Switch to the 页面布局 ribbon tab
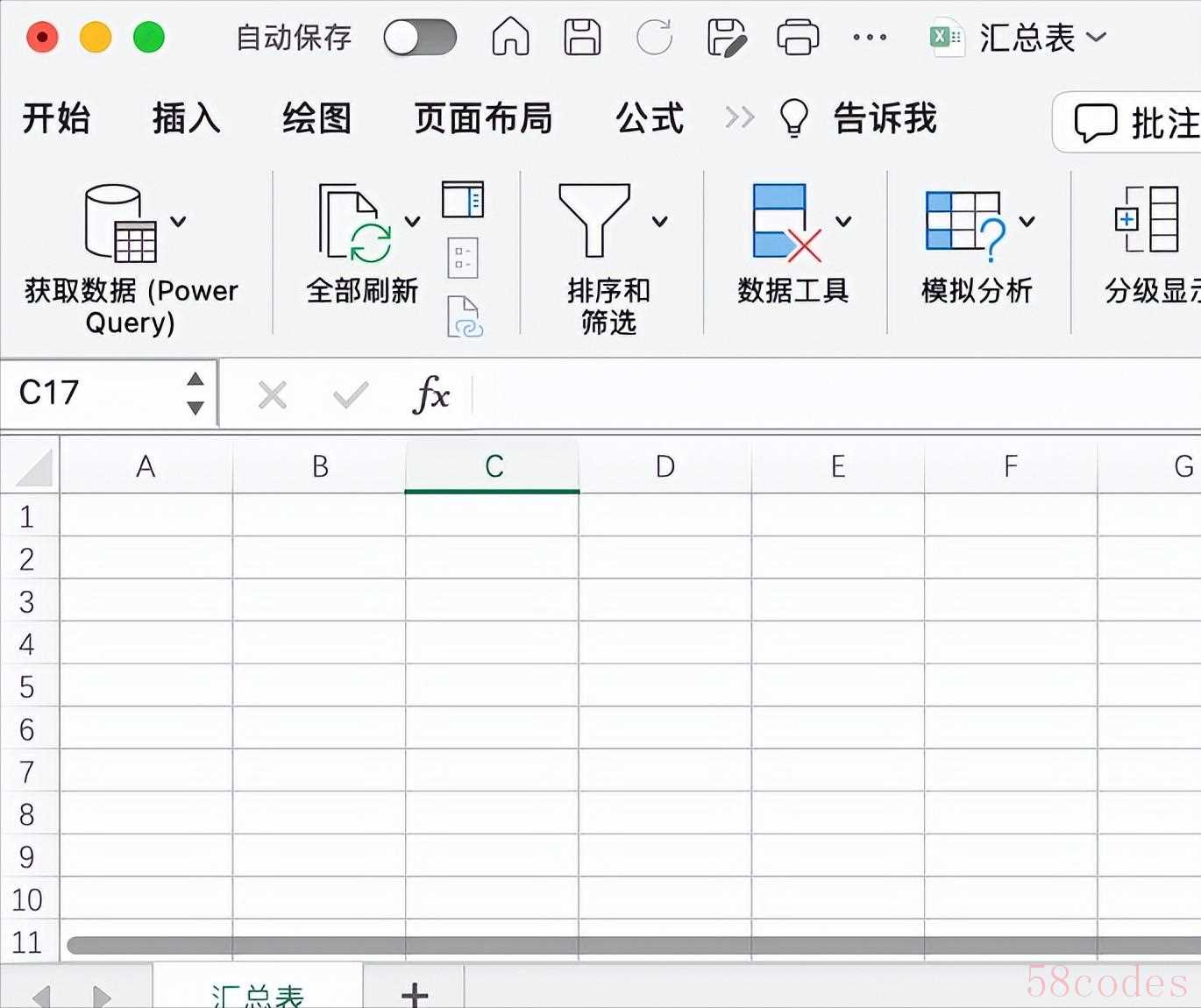The width and height of the screenshot is (1201, 1008). point(483,118)
